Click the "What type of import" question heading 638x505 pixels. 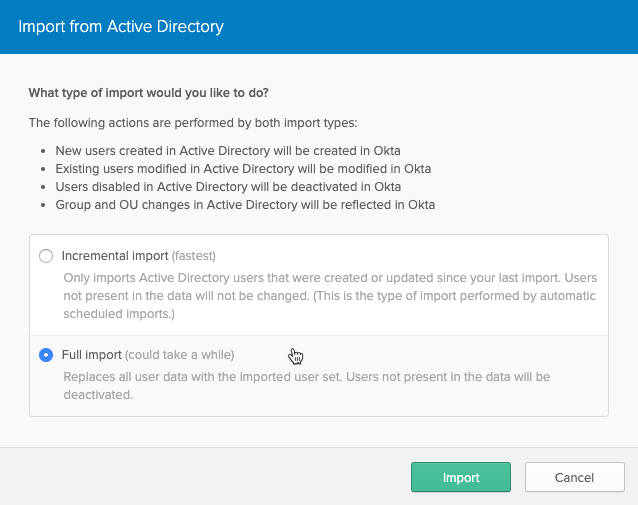pos(148,94)
